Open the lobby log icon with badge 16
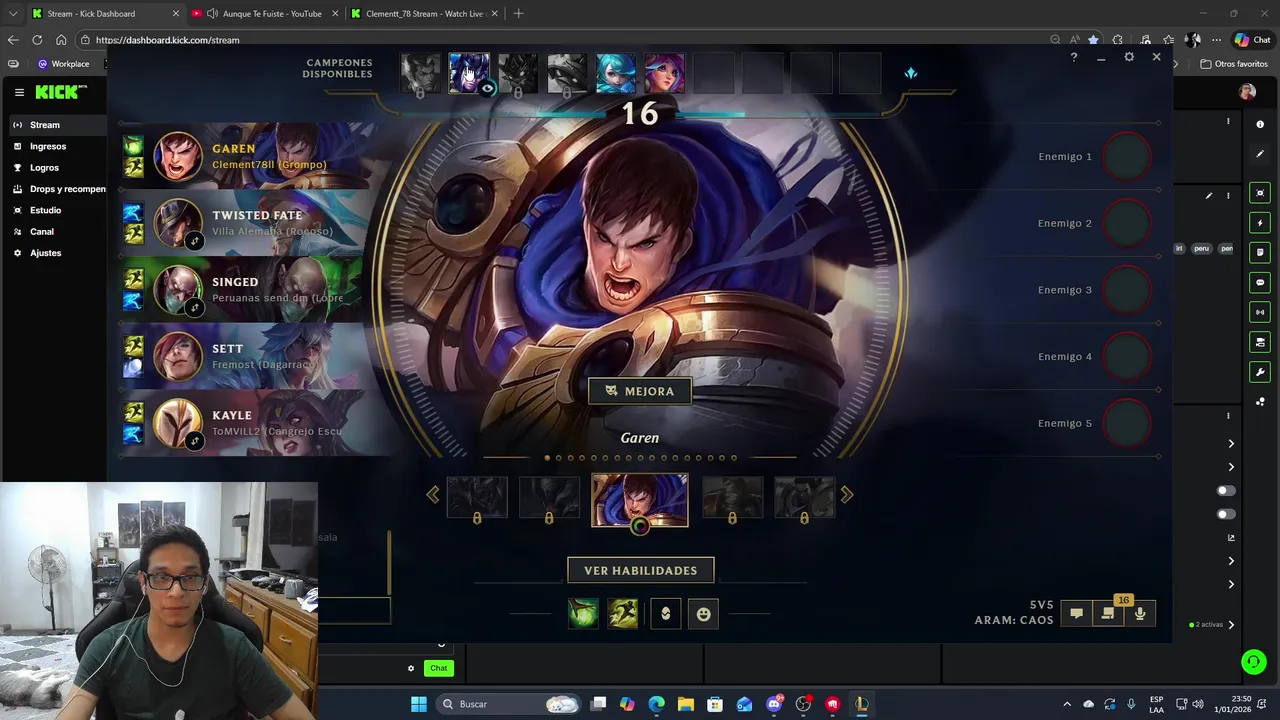 point(1108,614)
